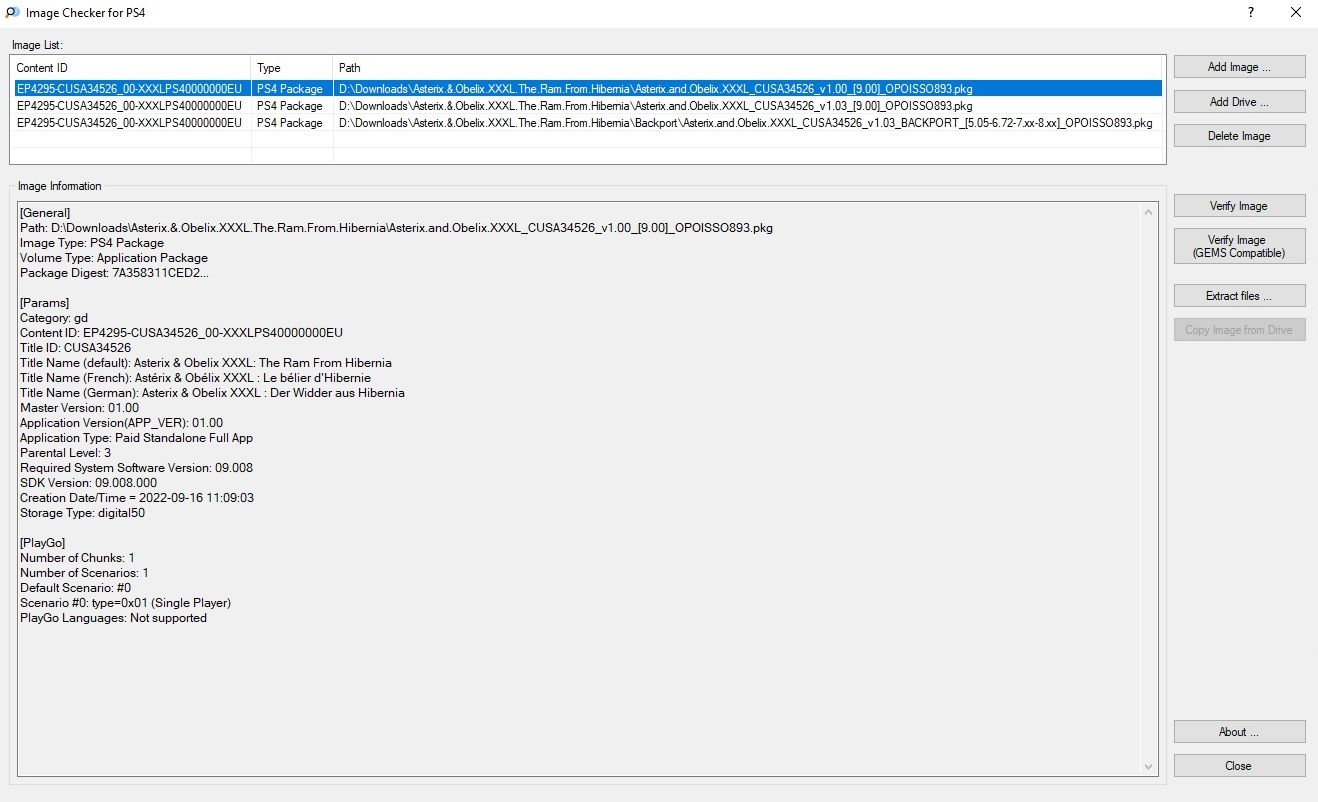Screen dimensions: 1318x802
Task: Click the scroll down arrow of Image Information
Action: (x=1149, y=766)
